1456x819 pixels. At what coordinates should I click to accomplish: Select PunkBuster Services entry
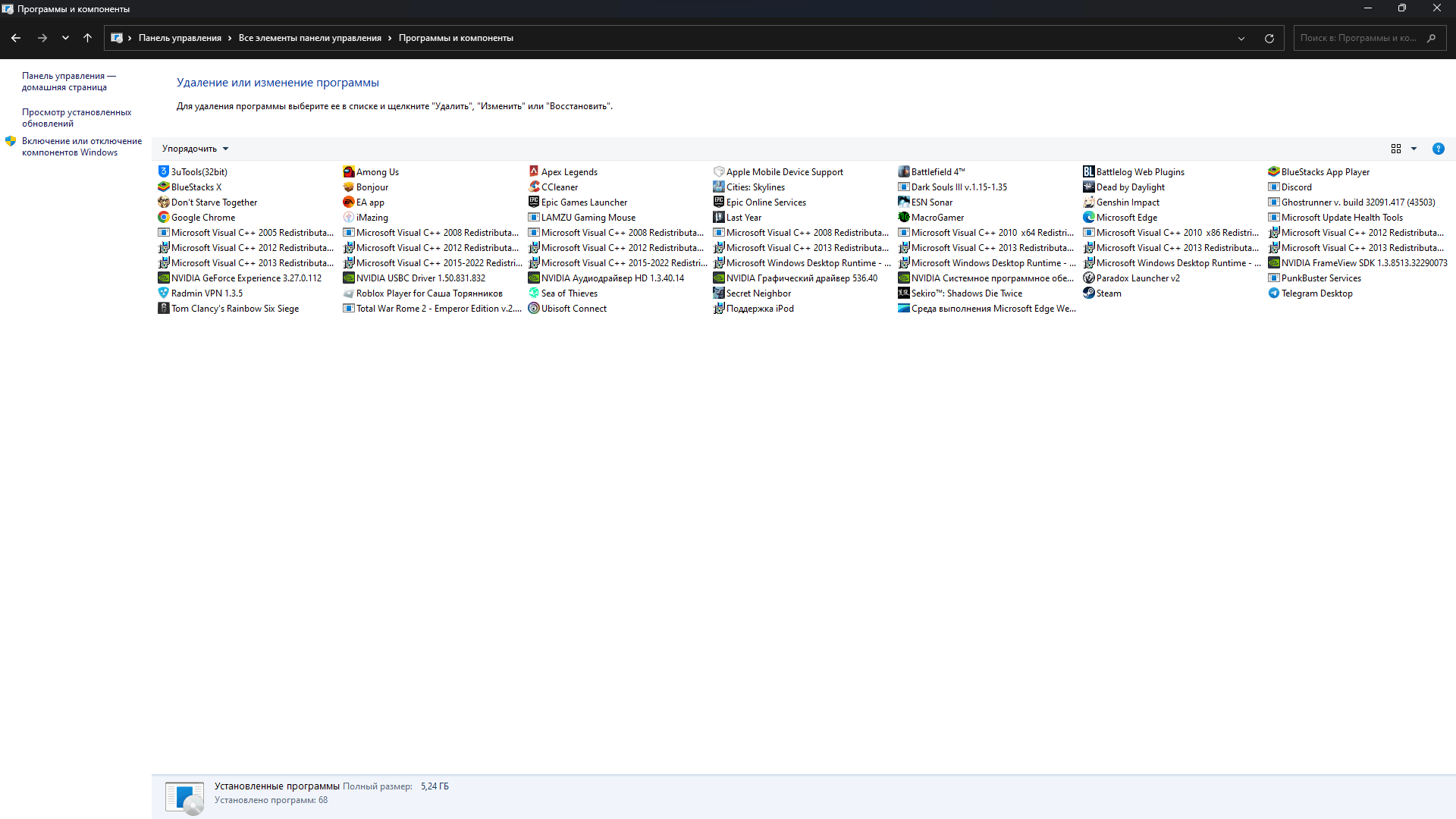click(1314, 278)
